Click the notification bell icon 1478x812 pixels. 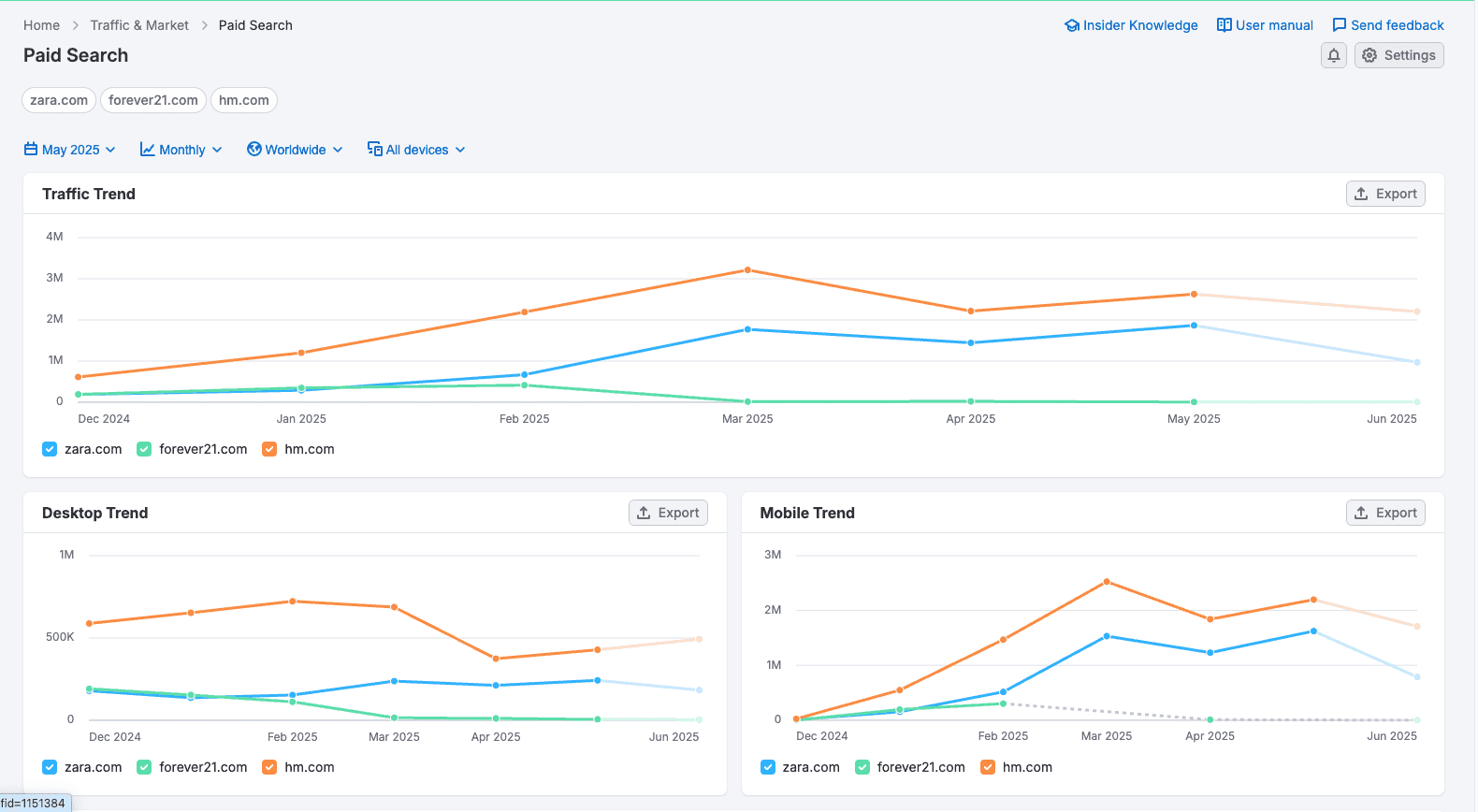tap(1334, 55)
